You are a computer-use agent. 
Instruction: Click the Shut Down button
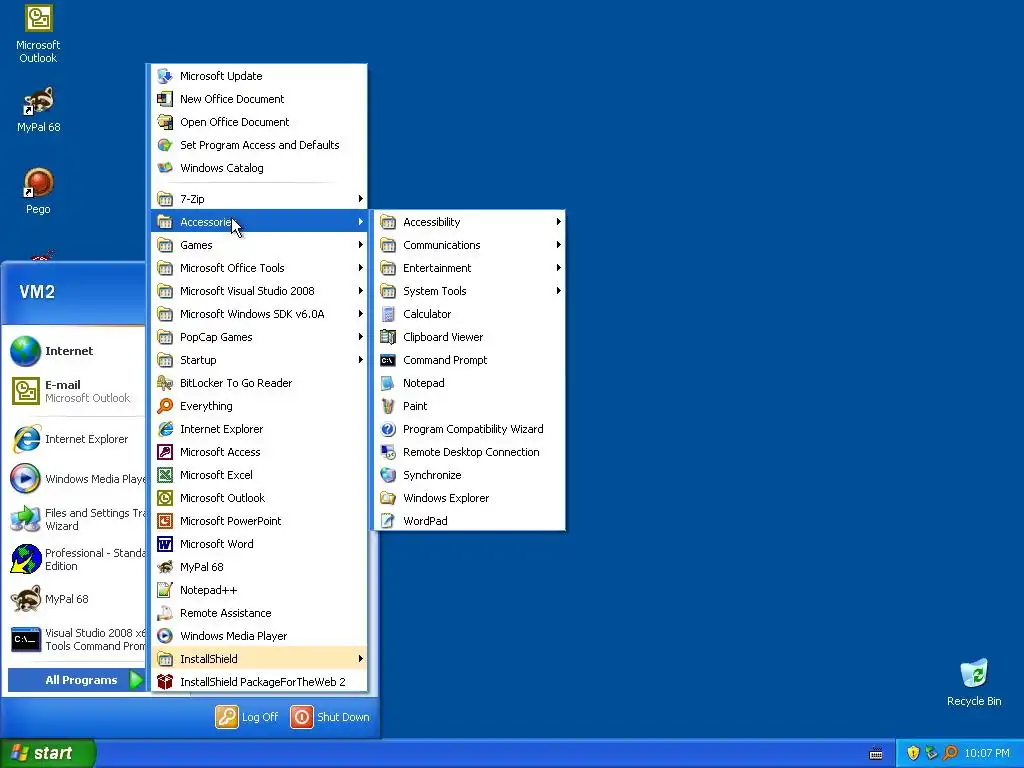click(x=330, y=717)
